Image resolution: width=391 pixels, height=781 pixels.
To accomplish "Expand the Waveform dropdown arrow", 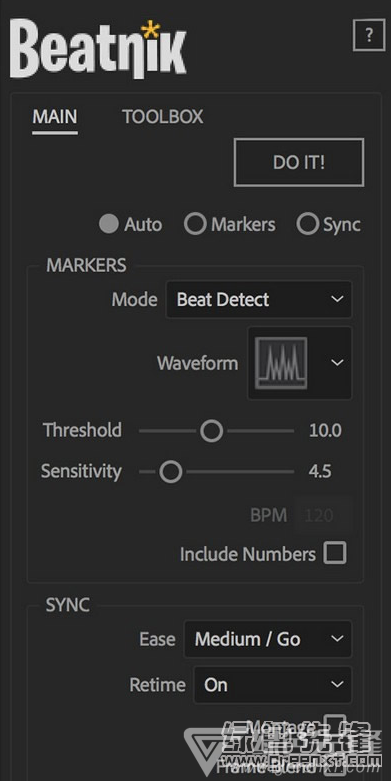I will [337, 363].
